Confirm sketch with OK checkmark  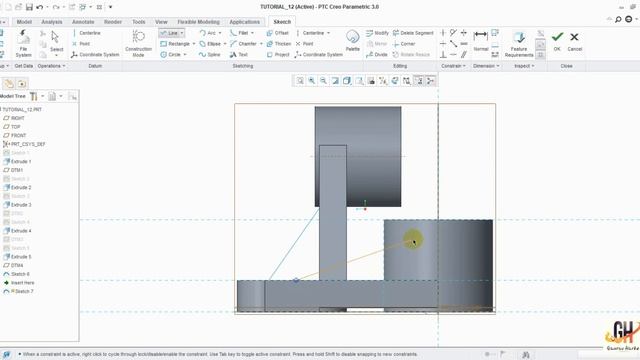(x=557, y=41)
